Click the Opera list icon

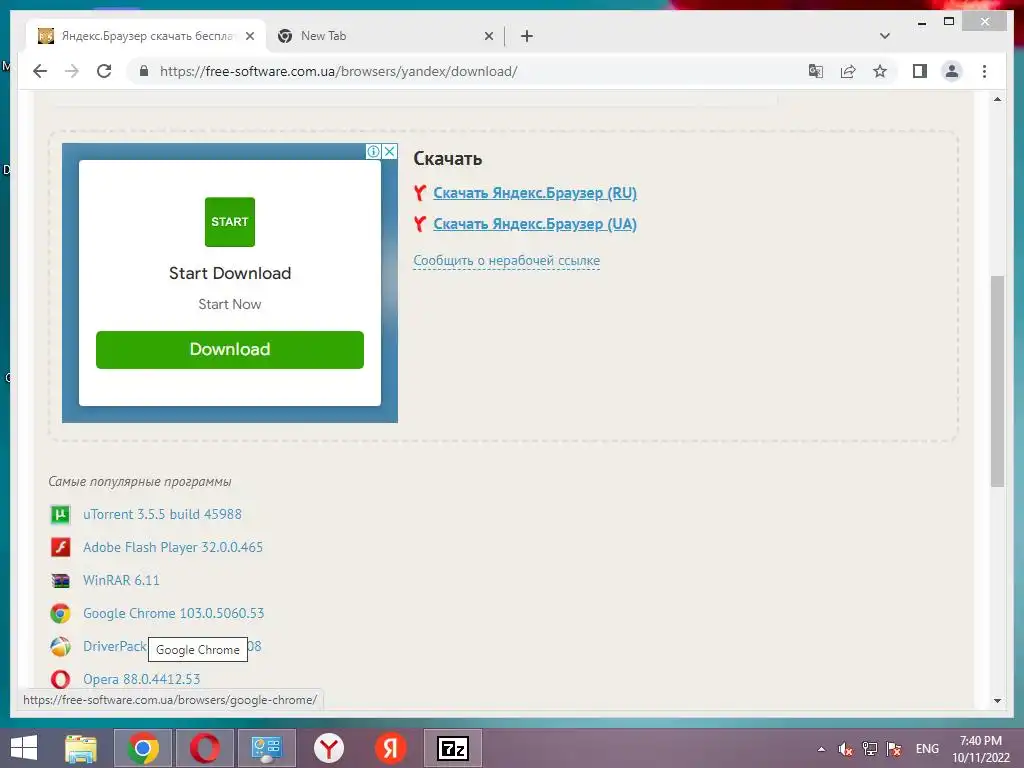[x=60, y=679]
